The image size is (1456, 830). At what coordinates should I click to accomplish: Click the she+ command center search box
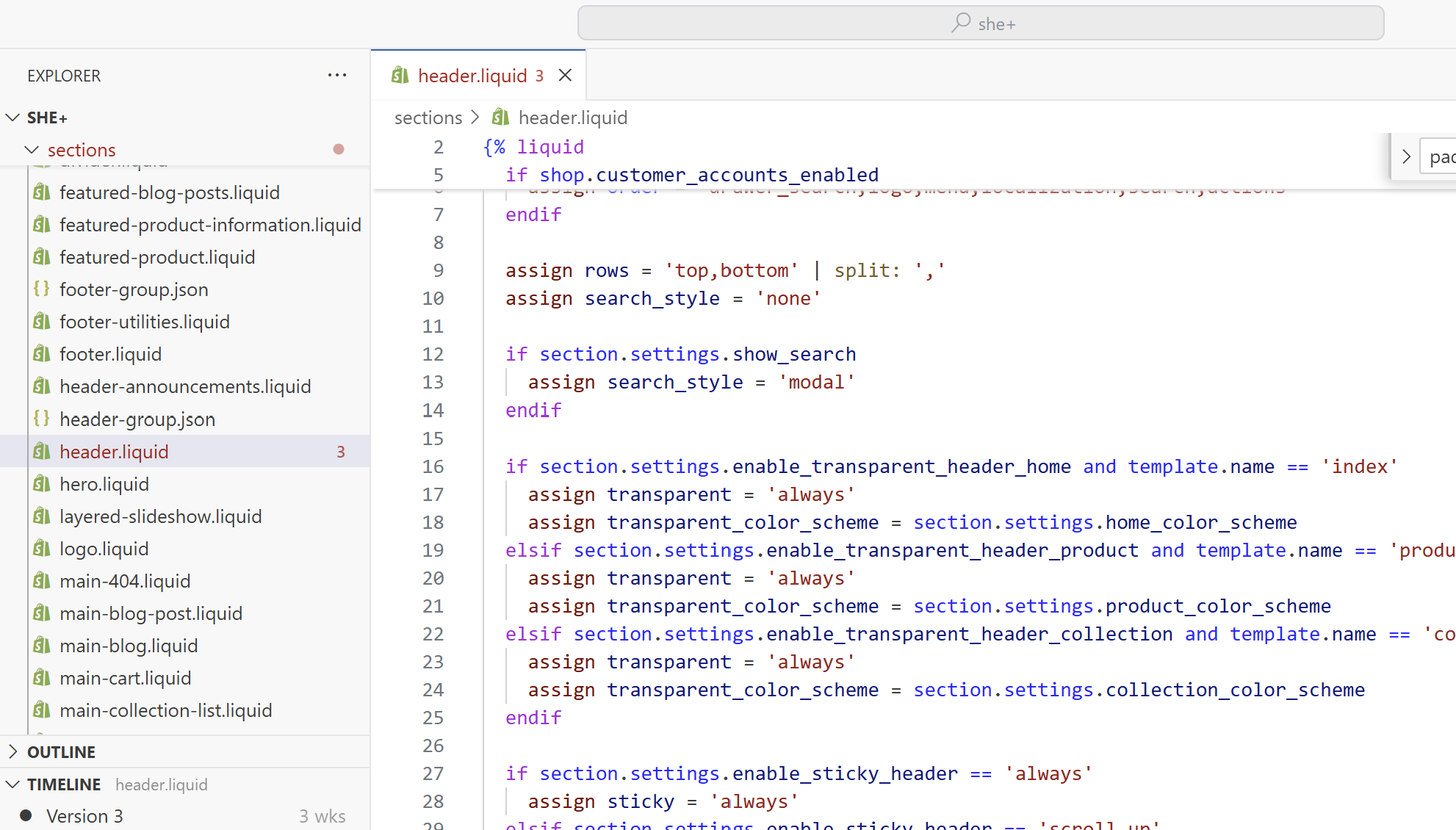981,24
